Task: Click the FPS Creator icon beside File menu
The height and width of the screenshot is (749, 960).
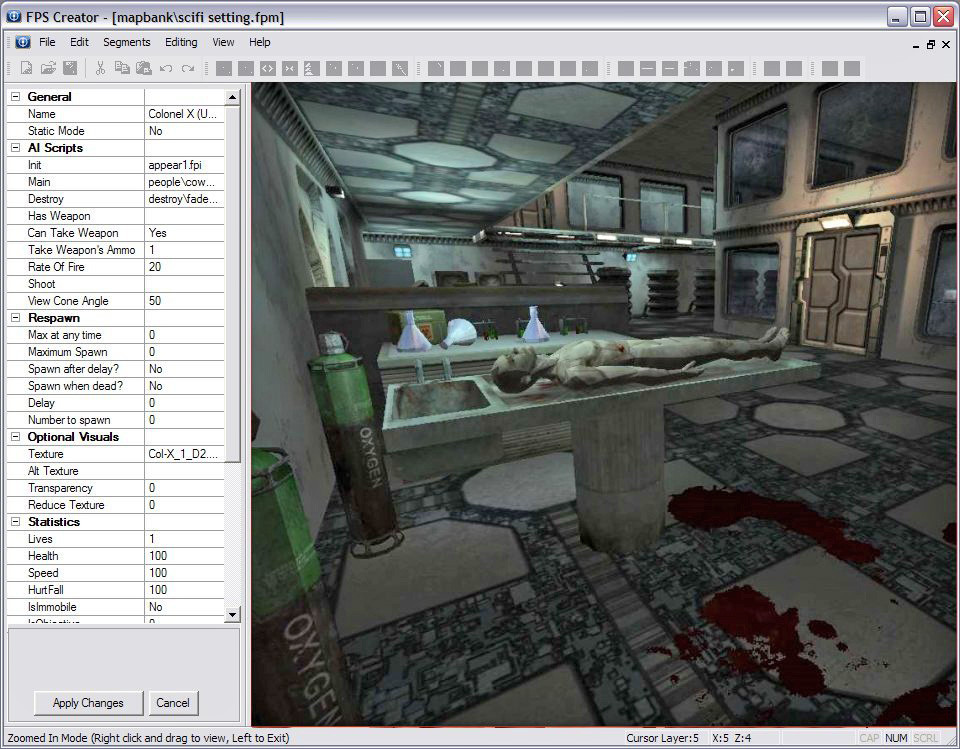Action: [x=23, y=42]
